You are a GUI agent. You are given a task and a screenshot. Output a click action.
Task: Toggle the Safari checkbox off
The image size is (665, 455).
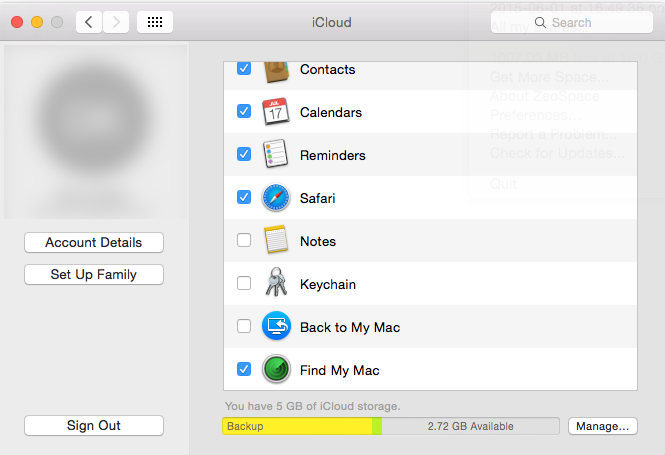(x=244, y=197)
